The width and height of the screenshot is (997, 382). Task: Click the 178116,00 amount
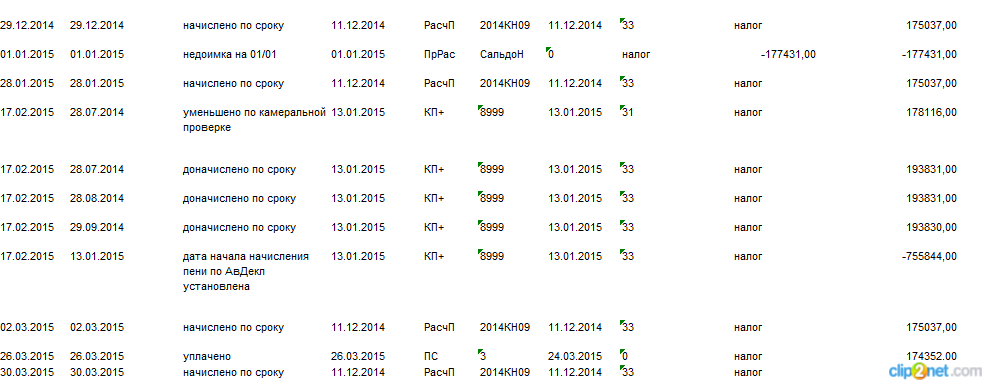point(932,113)
